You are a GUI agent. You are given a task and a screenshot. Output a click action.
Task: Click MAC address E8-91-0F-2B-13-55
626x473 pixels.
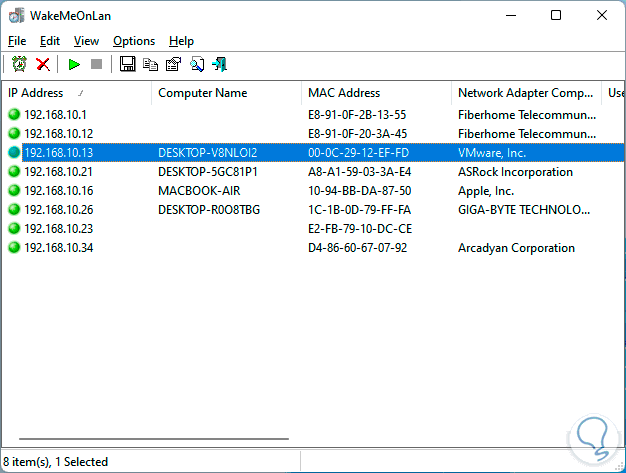pos(357,115)
